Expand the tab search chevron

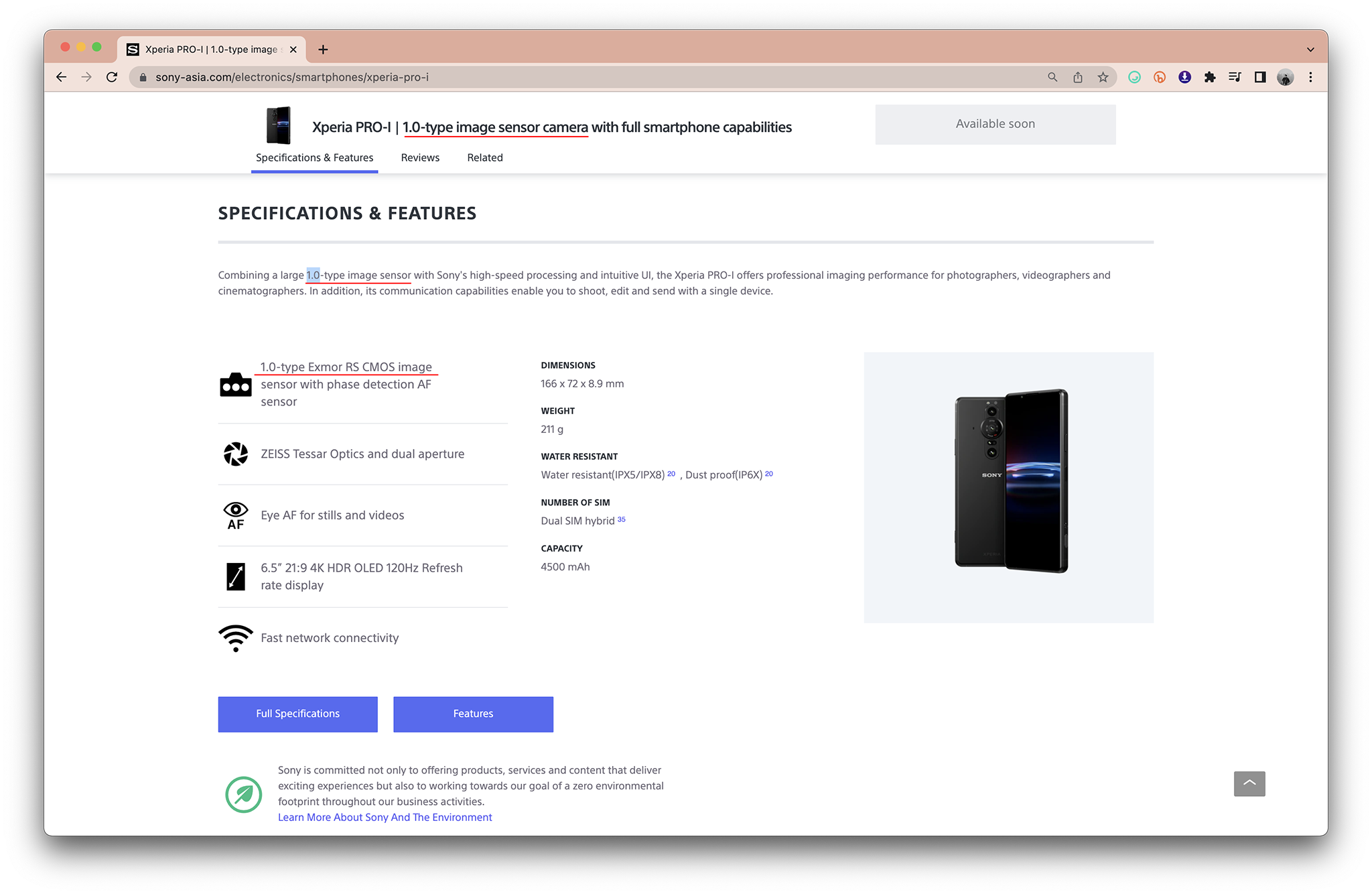click(1310, 49)
